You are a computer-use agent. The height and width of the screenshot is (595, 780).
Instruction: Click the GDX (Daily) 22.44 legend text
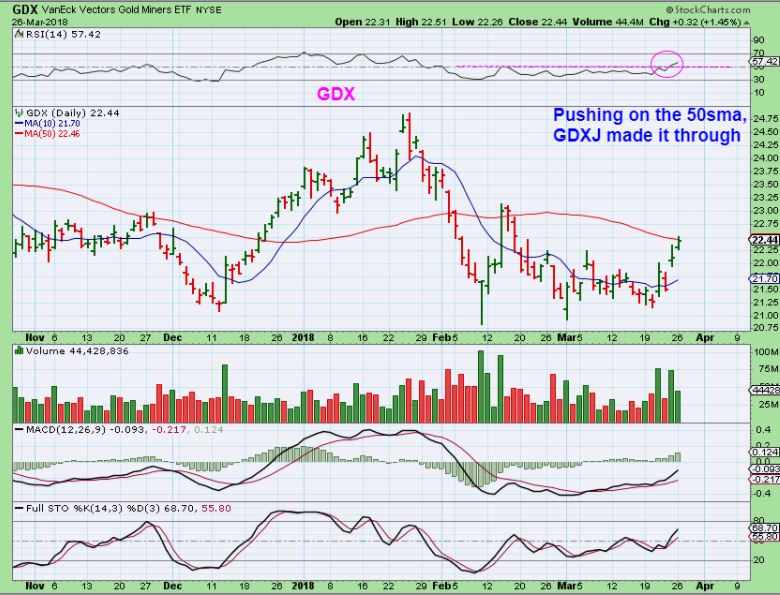[72, 113]
